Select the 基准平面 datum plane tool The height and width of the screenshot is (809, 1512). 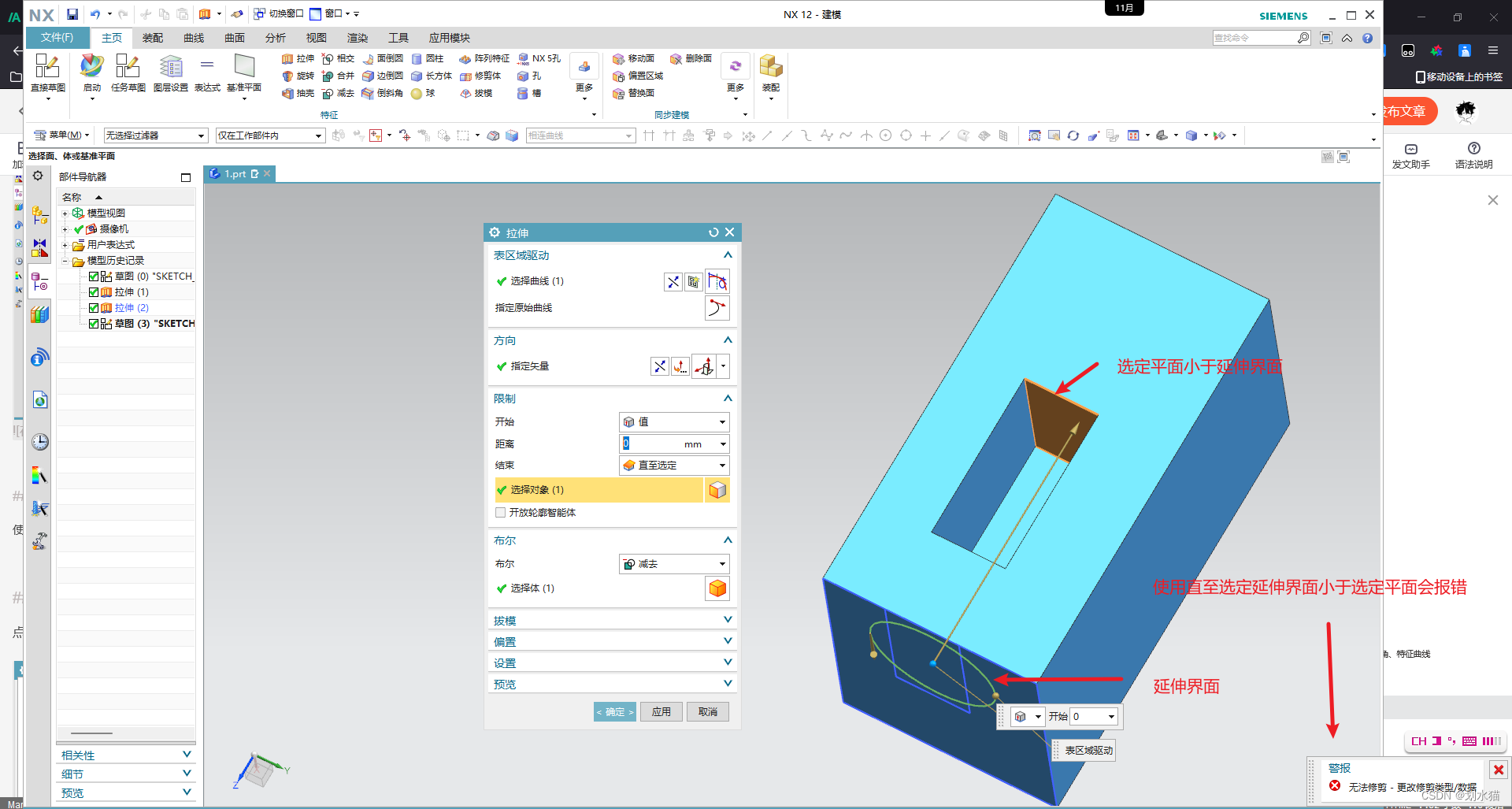(x=244, y=73)
